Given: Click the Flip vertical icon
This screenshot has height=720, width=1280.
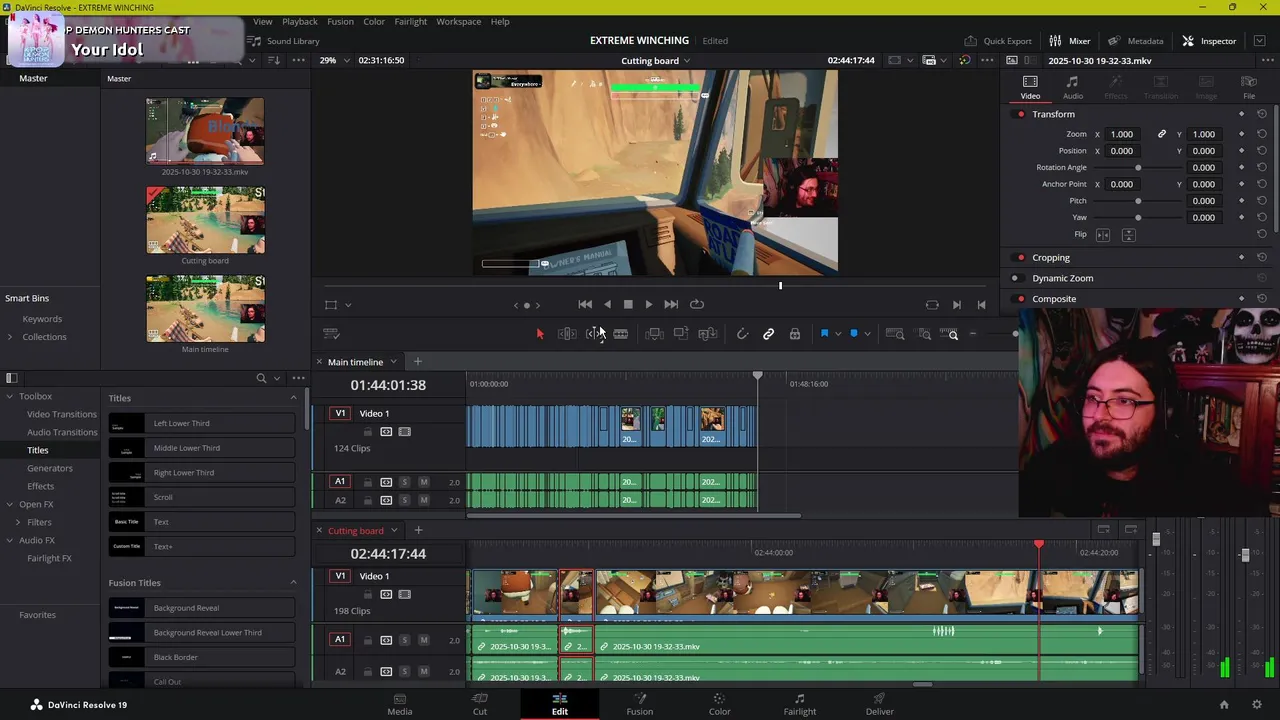Looking at the screenshot, I should 1128,234.
